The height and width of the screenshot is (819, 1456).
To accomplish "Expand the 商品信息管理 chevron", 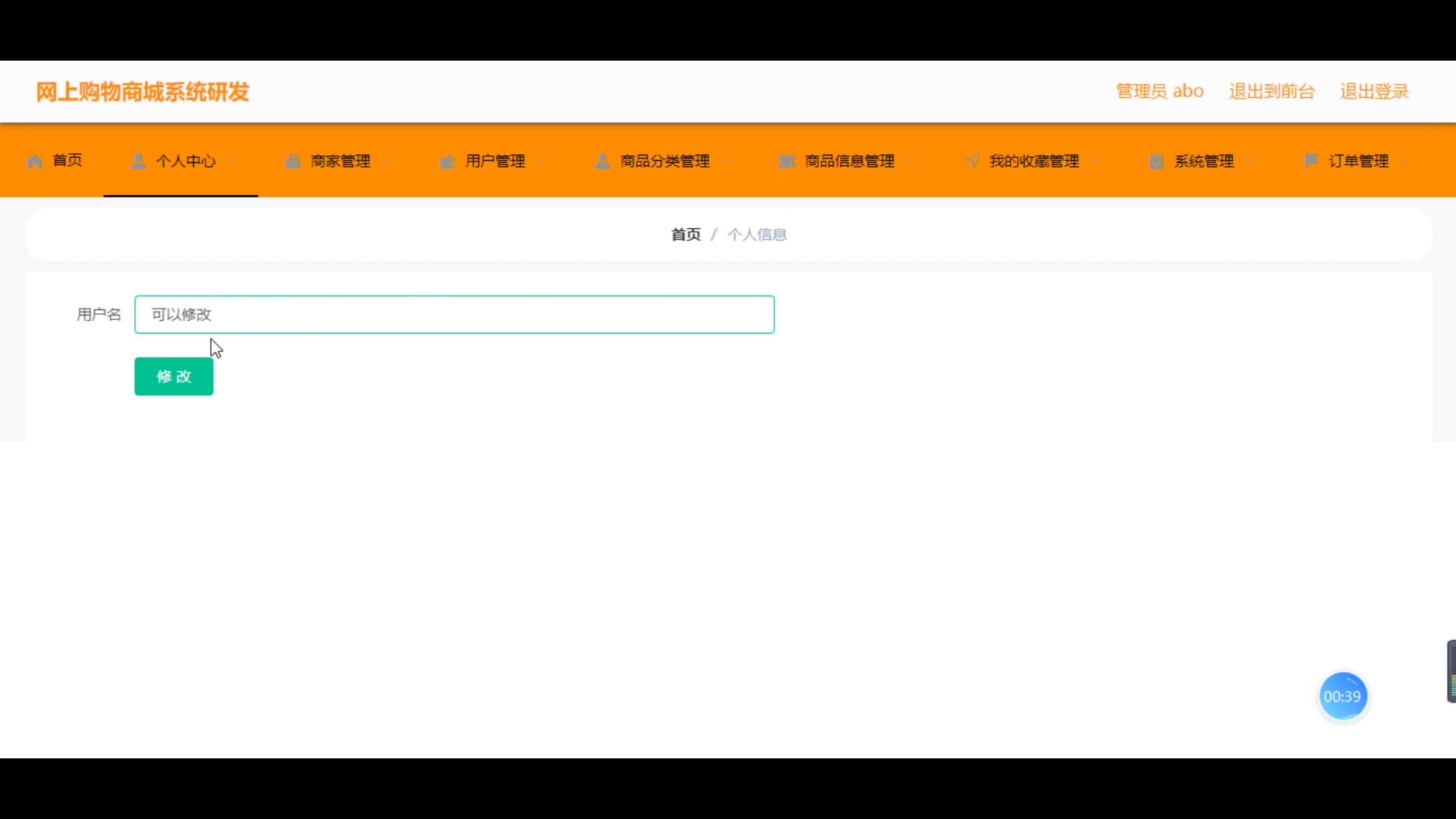I will click(x=910, y=161).
